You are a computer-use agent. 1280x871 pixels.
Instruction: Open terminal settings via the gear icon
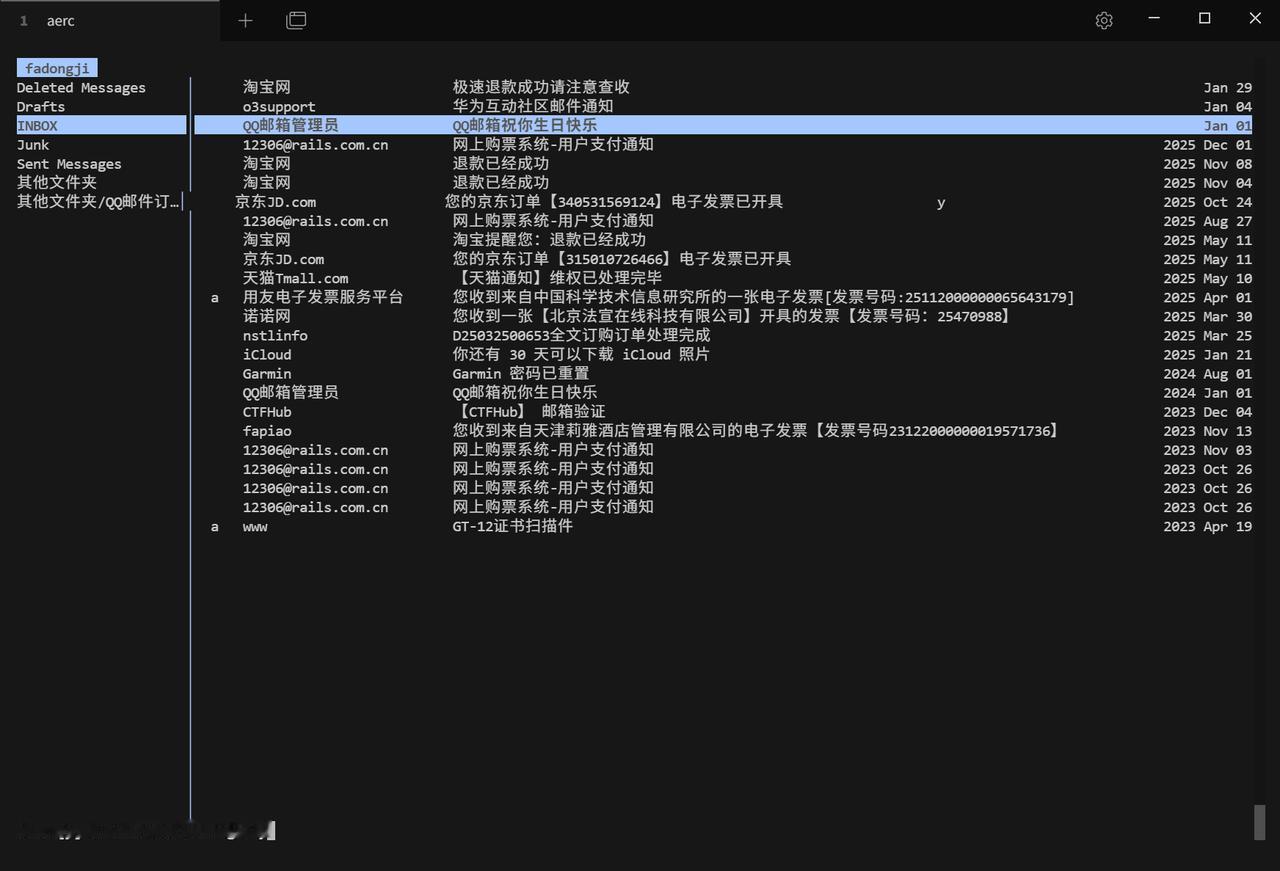point(1104,19)
